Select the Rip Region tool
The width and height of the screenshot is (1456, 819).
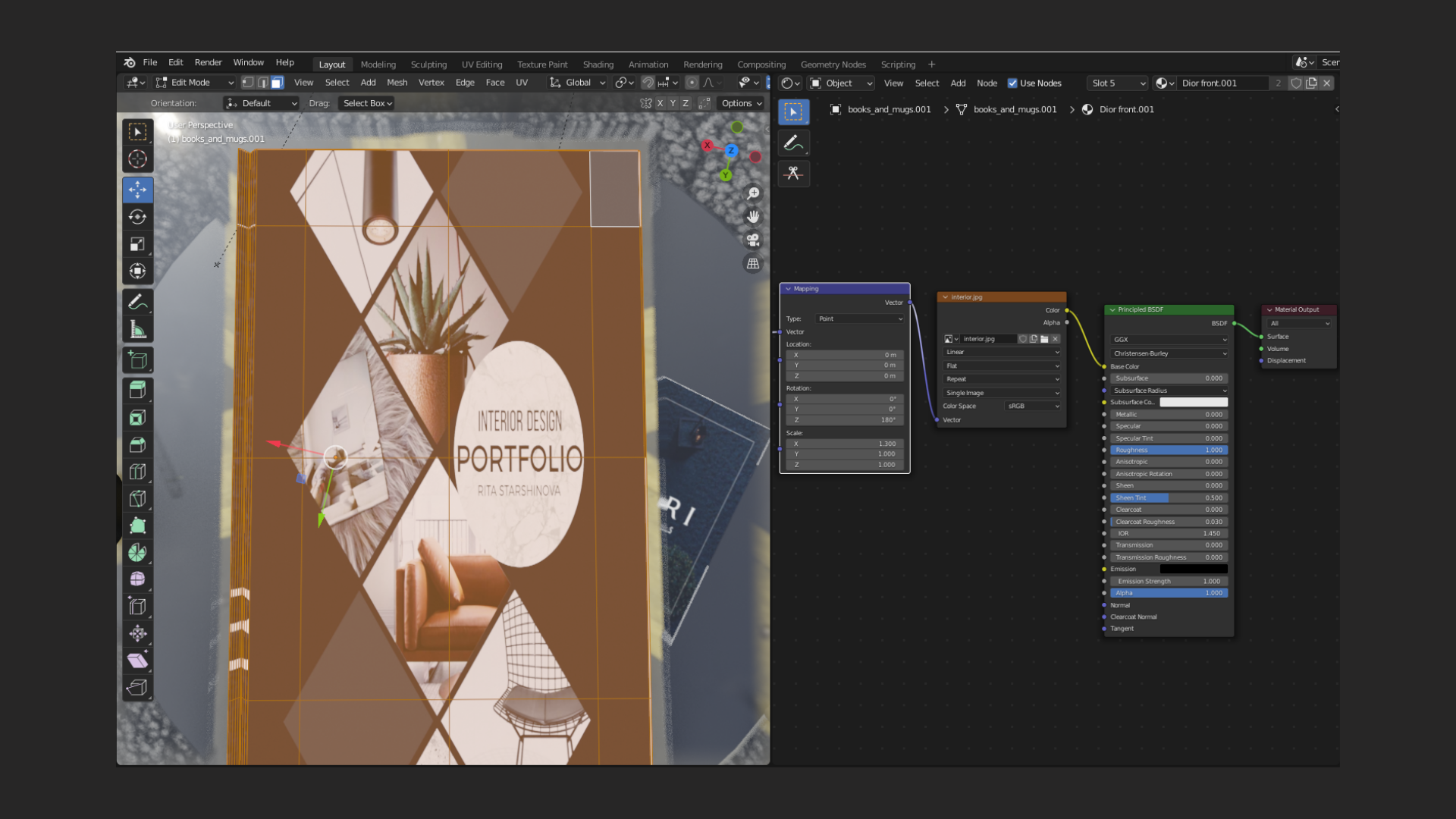[137, 688]
